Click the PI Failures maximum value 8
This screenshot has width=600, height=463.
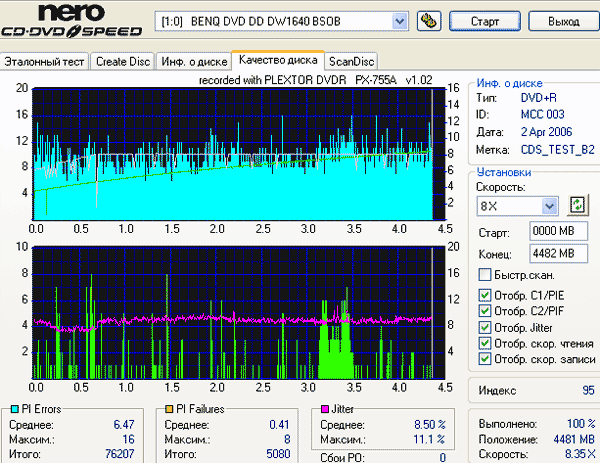pos(287,439)
